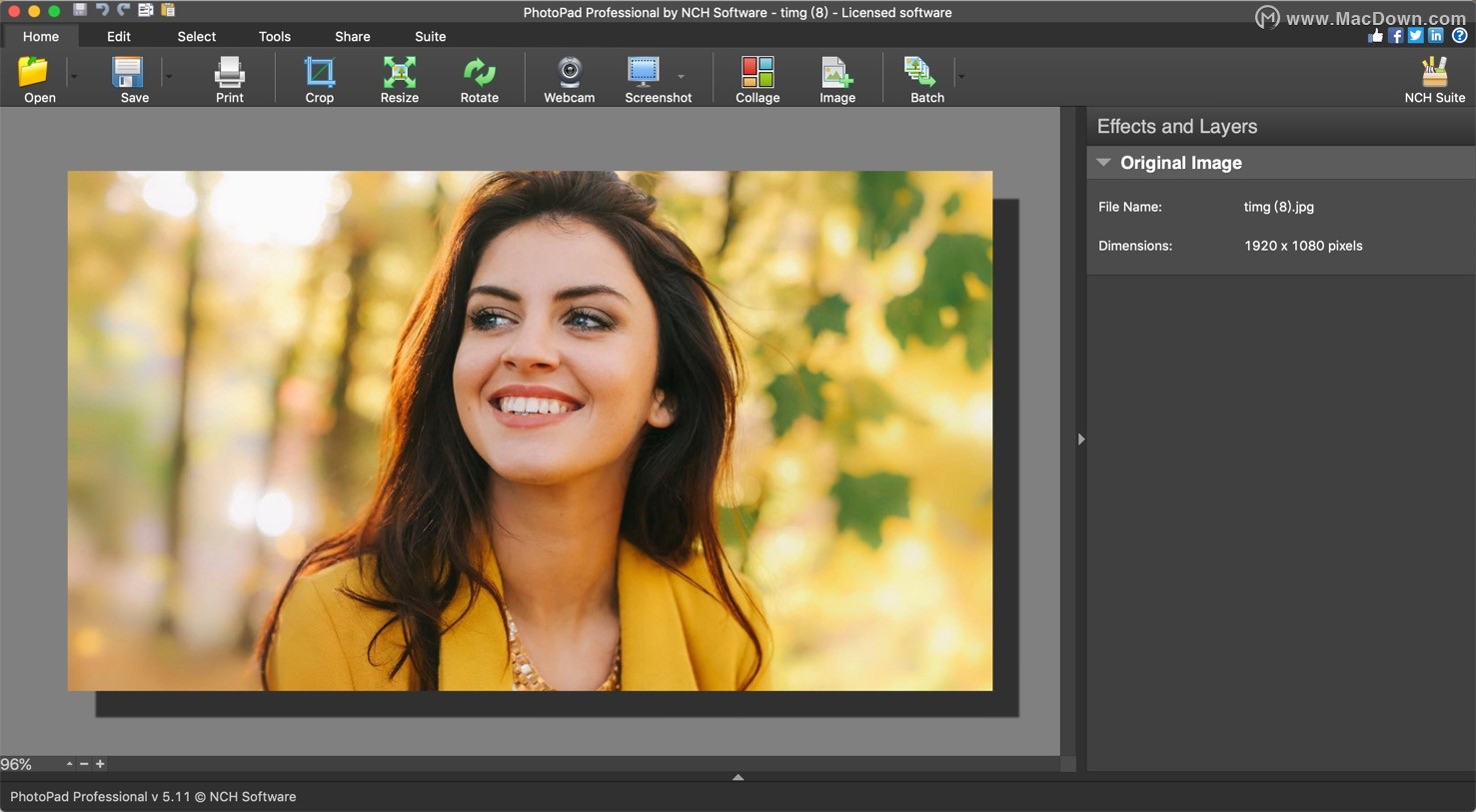Zoom out with the minus button
The height and width of the screenshot is (812, 1476).
(x=84, y=764)
